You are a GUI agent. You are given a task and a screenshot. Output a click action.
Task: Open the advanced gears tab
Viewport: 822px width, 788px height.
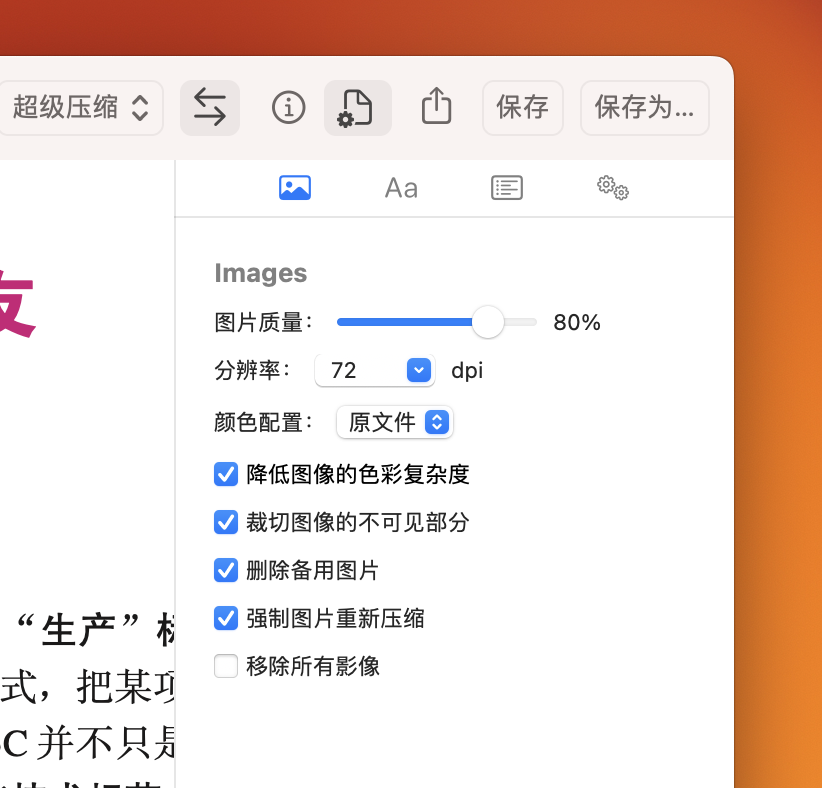click(x=612, y=188)
